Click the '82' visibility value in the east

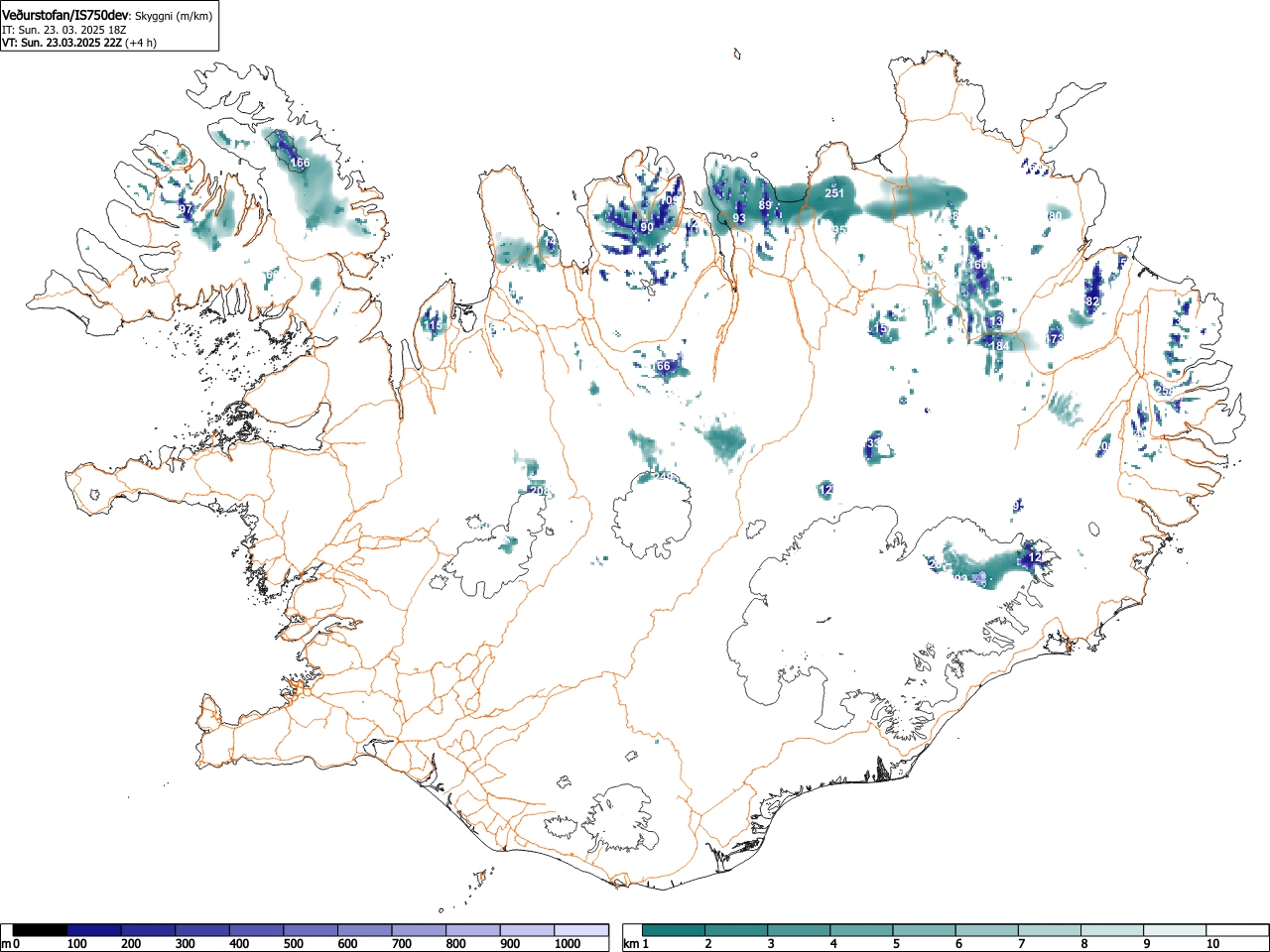1092,301
